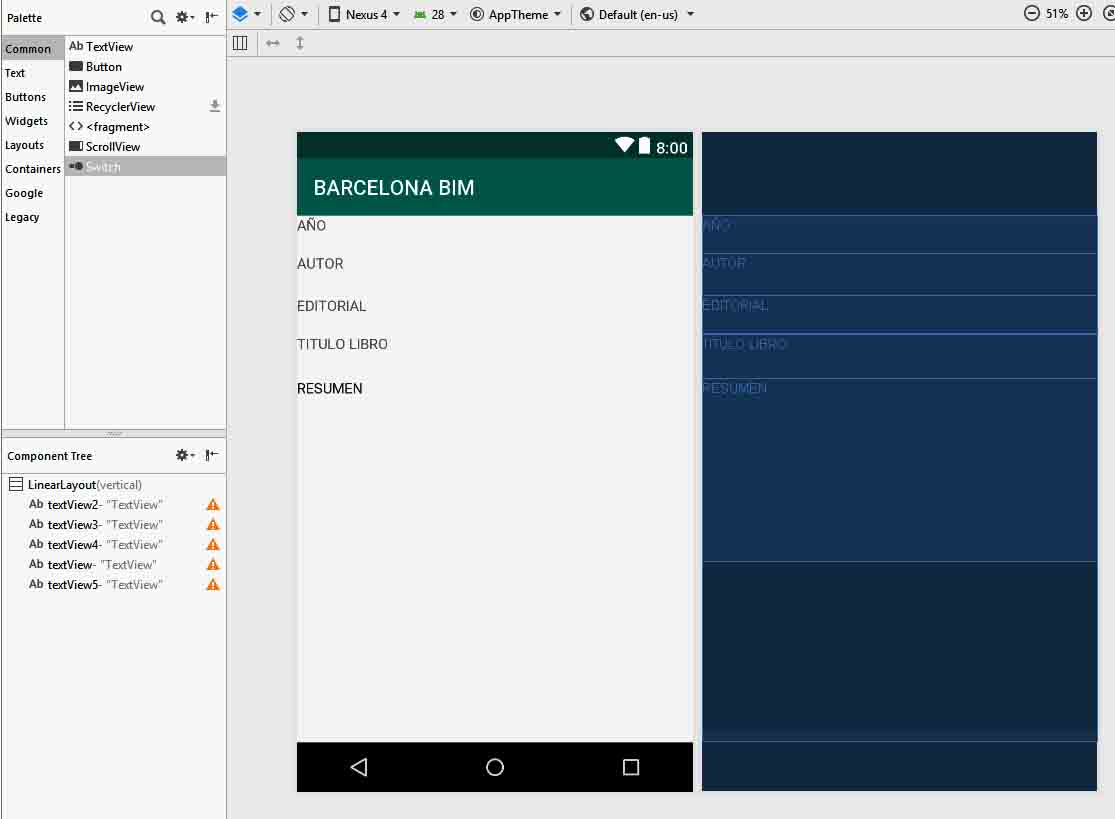Select the Widgets category in the Palette
The width and height of the screenshot is (1115, 819).
(27, 121)
